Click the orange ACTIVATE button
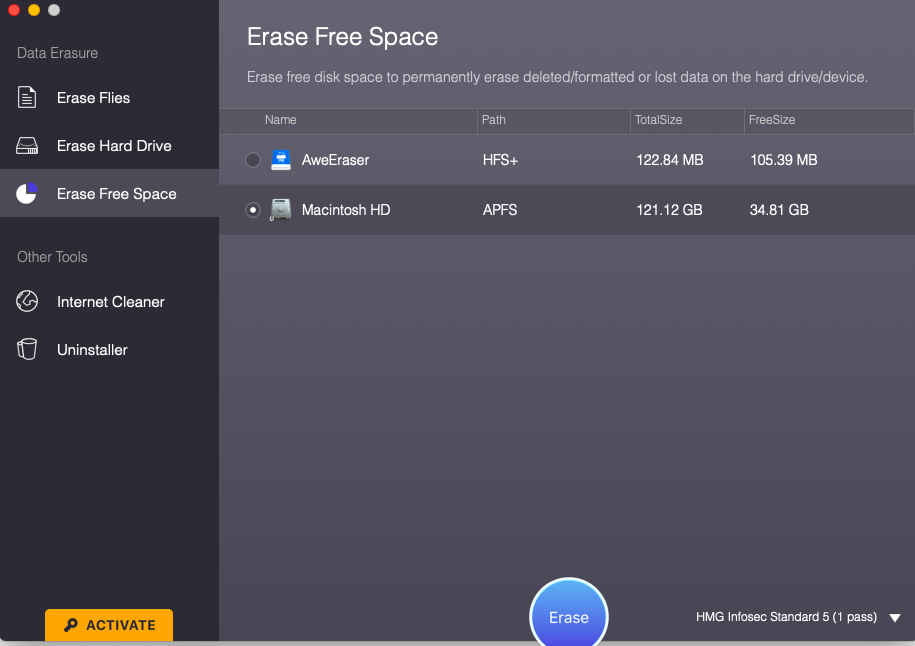The width and height of the screenshot is (915, 646). pos(109,625)
